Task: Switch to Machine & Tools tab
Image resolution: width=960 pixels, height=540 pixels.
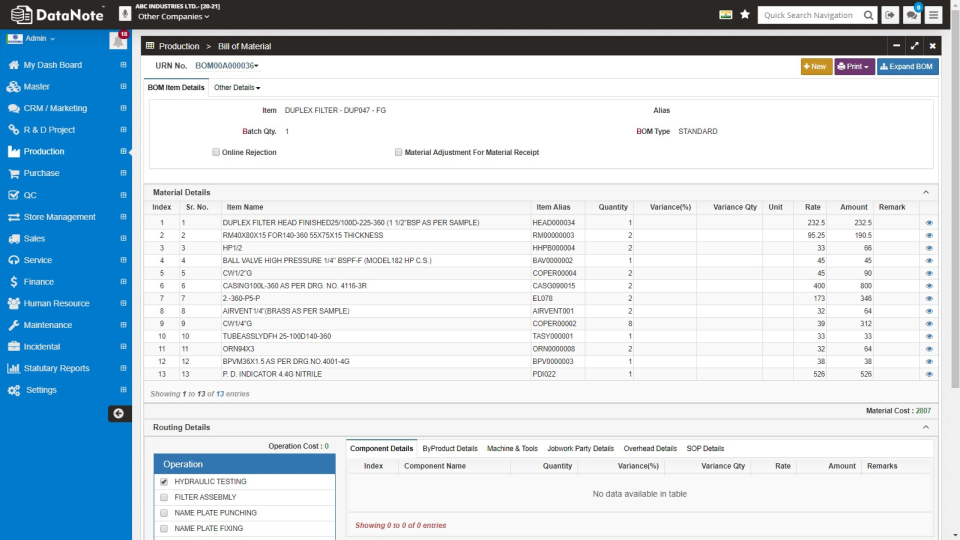Action: [x=512, y=449]
